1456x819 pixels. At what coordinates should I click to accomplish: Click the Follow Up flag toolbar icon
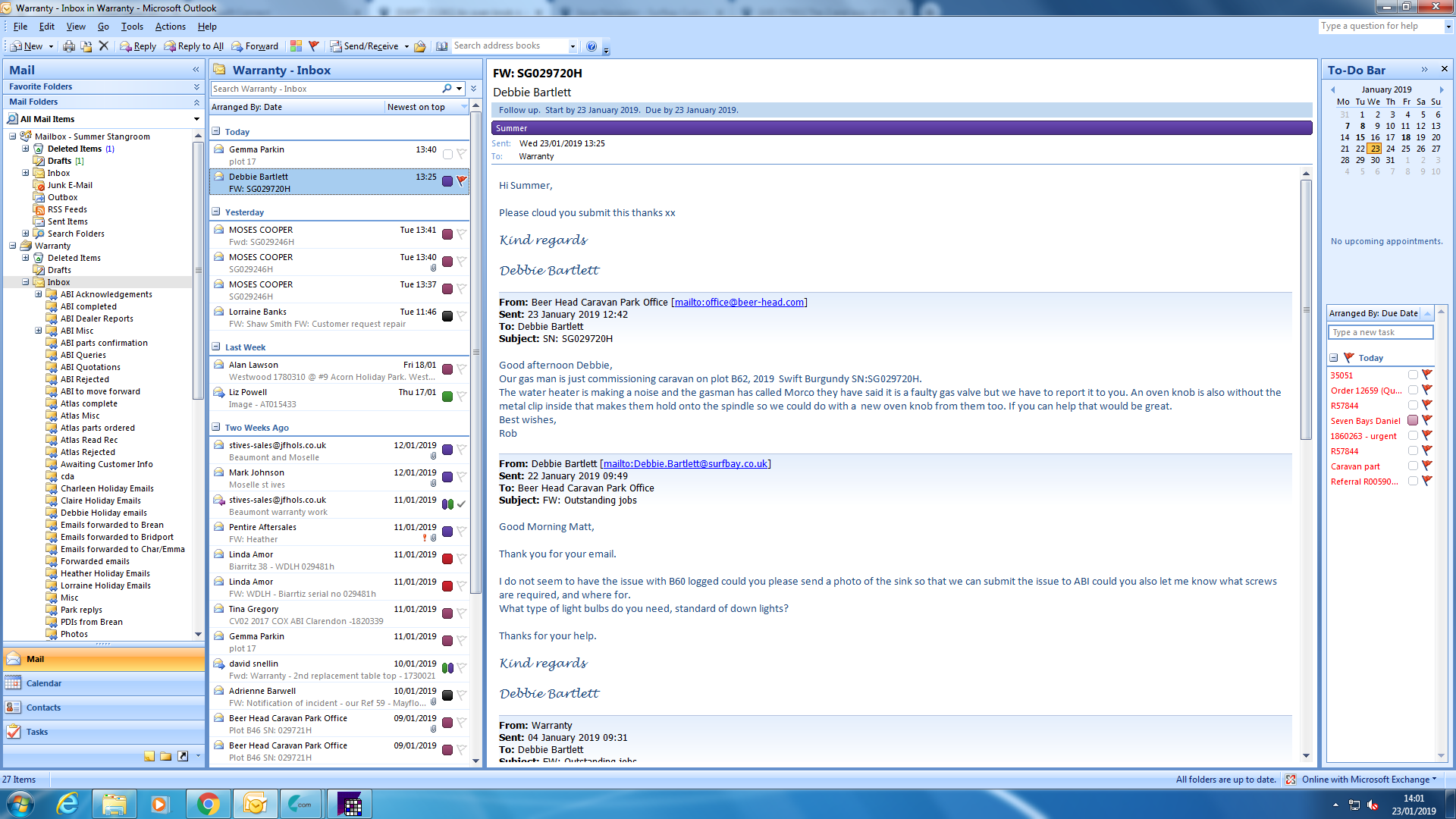click(314, 46)
